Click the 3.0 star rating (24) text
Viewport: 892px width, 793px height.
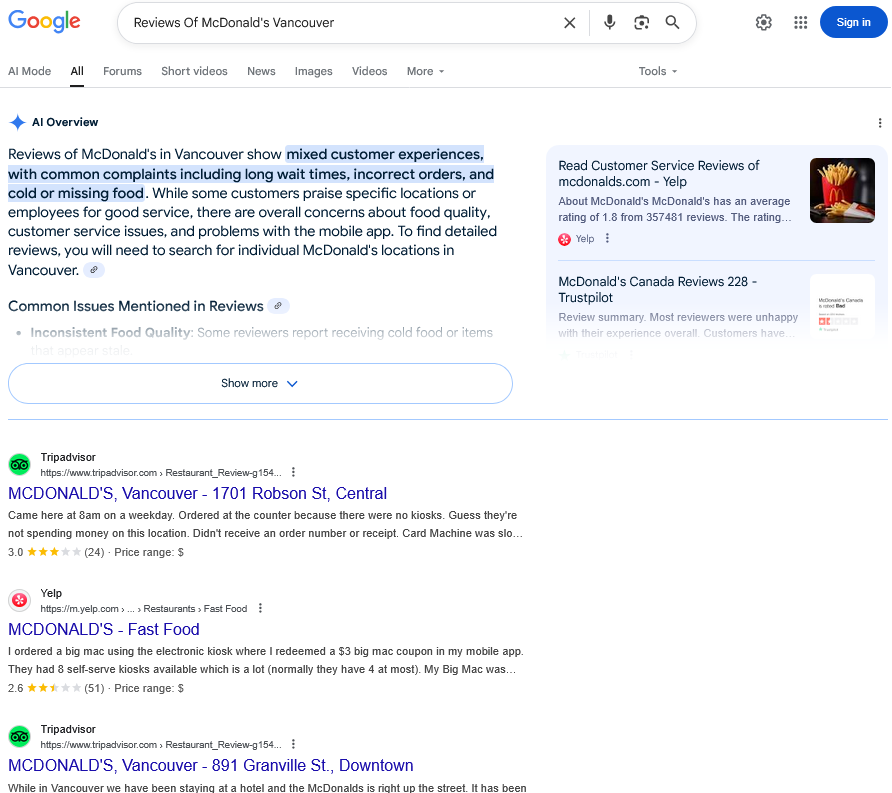click(56, 552)
